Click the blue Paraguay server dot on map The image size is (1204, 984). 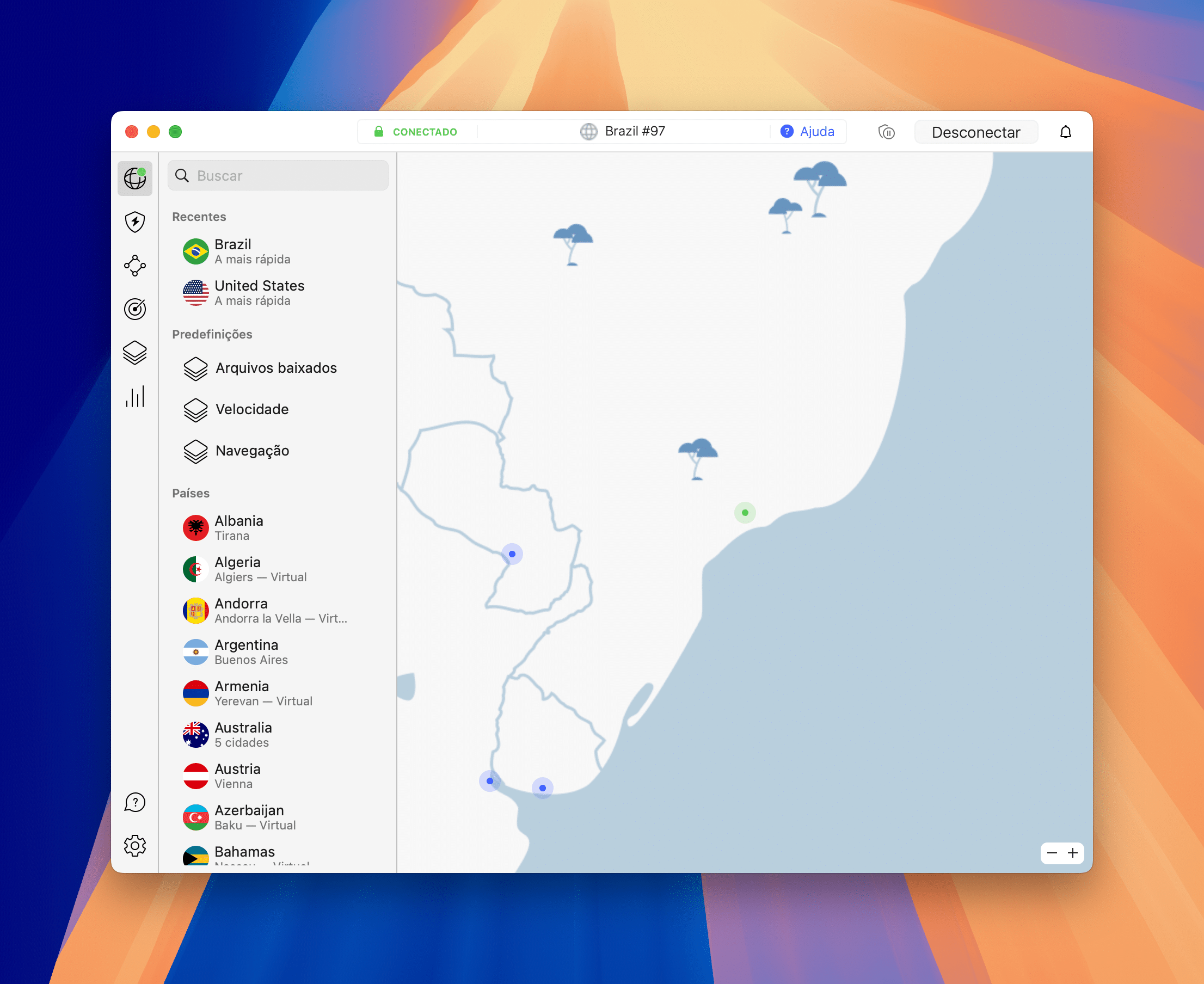point(512,554)
